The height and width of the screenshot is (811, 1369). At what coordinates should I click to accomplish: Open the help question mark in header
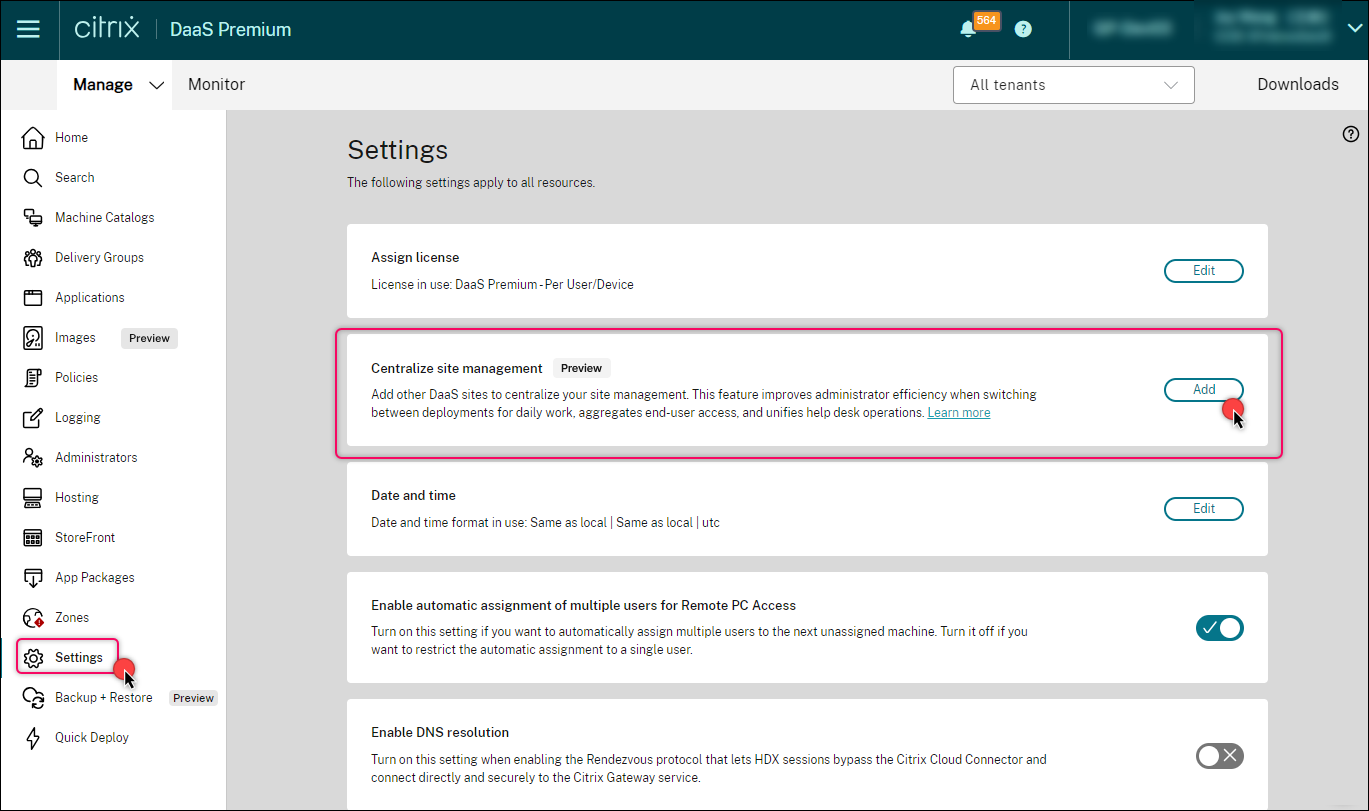click(1022, 29)
